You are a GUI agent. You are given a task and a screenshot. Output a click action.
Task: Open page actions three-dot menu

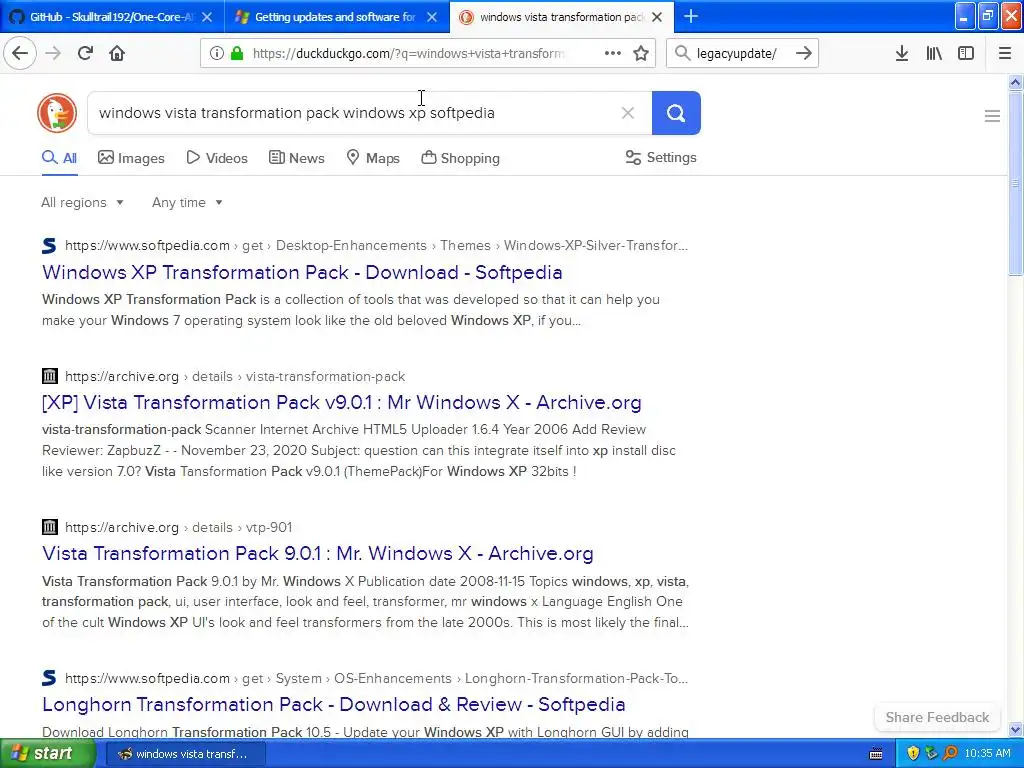tap(613, 53)
